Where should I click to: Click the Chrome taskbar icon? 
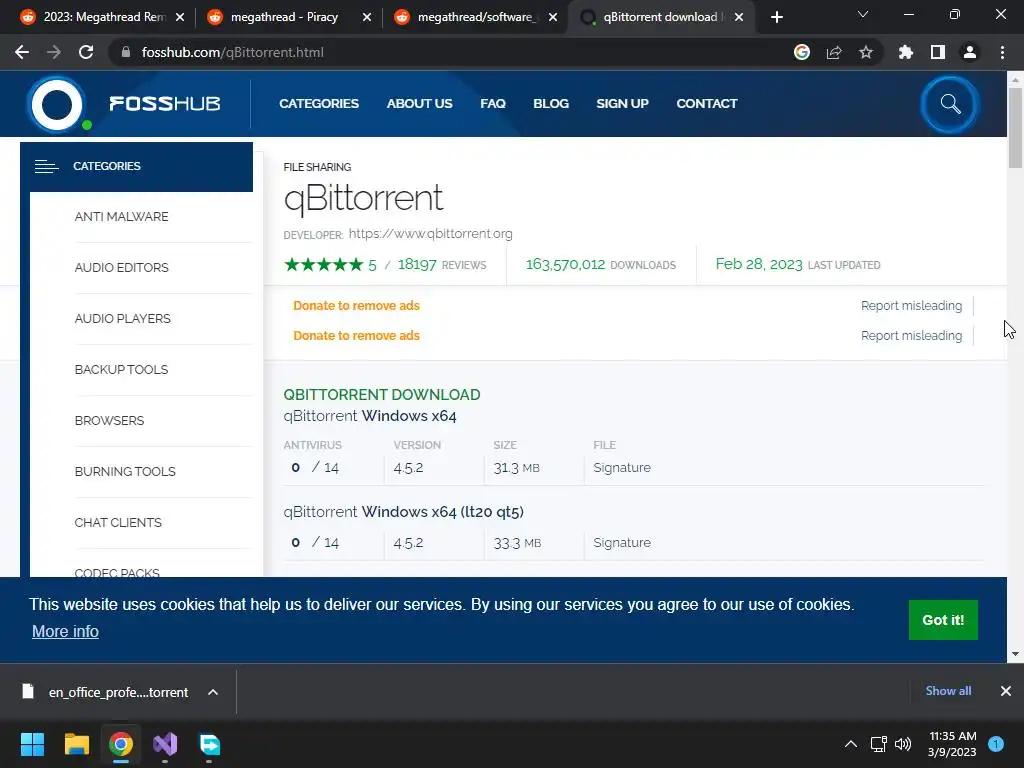[121, 744]
